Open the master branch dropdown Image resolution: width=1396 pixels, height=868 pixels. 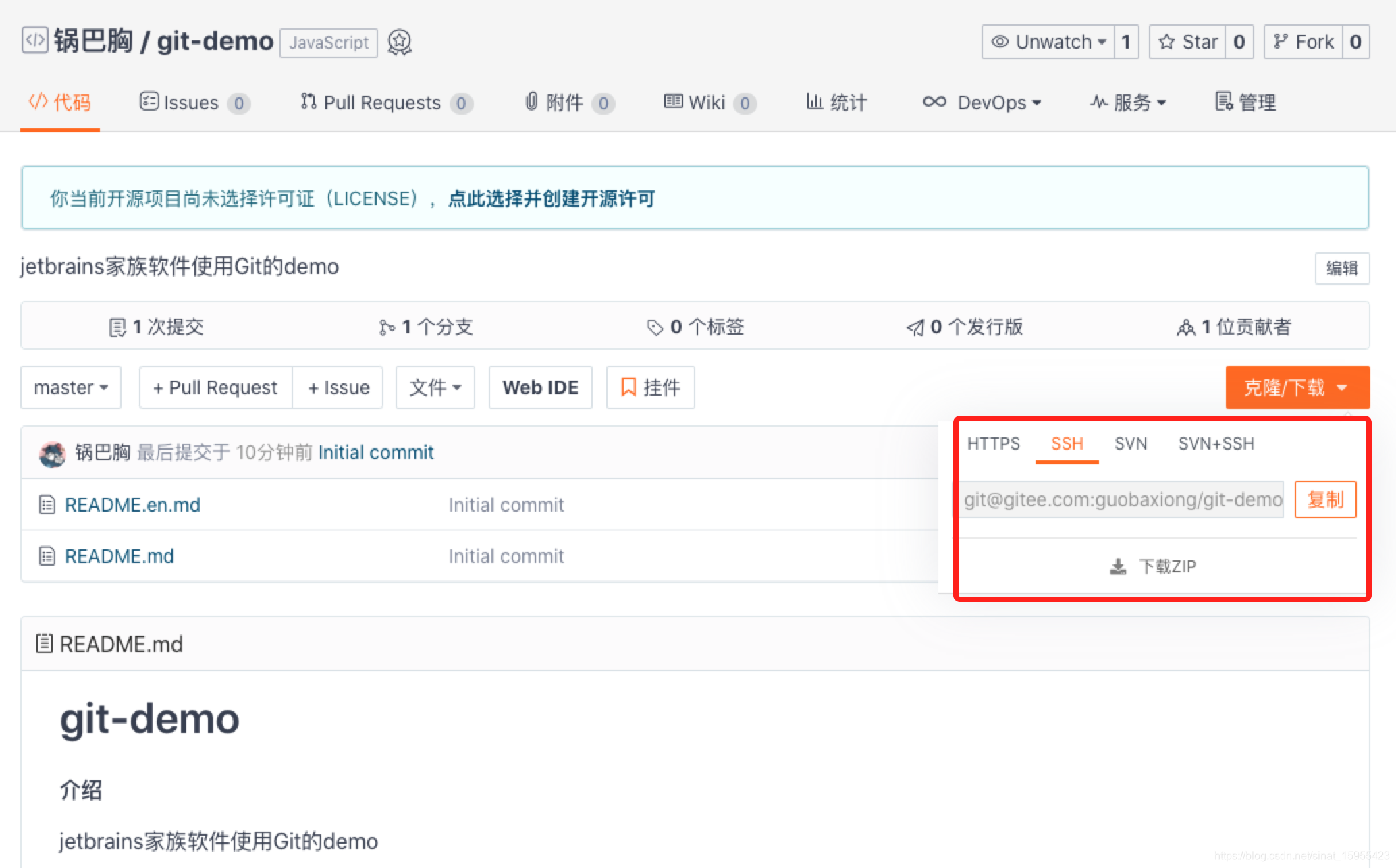click(71, 387)
